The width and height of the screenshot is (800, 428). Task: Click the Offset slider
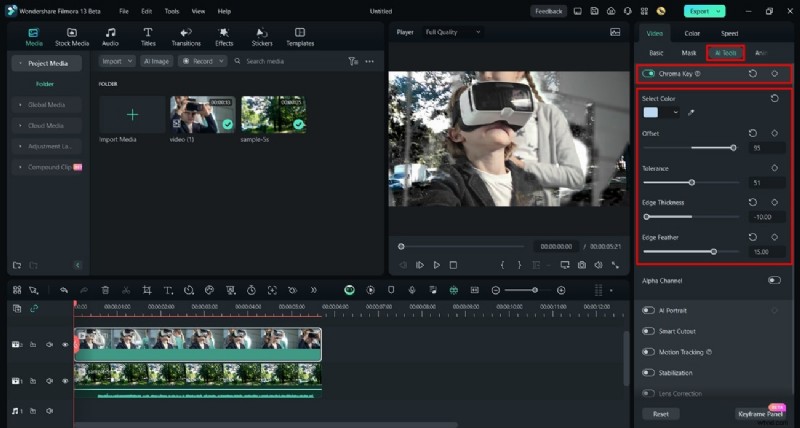[x=691, y=148]
